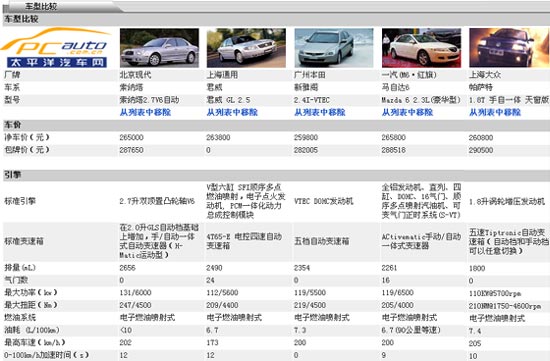
Task: Select the 车型比较 tab at top
Action: tap(41, 6)
